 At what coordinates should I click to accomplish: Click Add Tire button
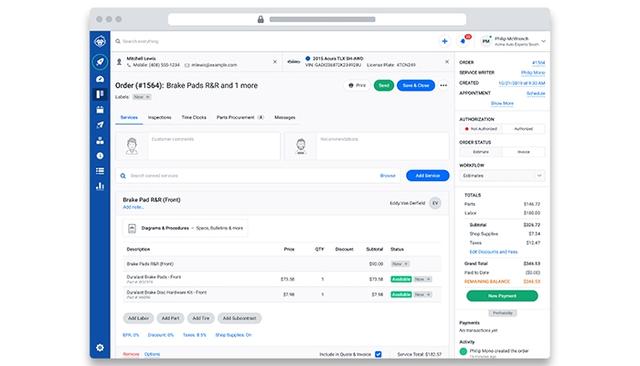tap(201, 318)
